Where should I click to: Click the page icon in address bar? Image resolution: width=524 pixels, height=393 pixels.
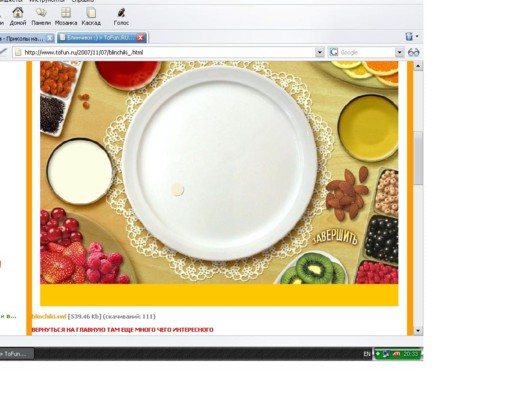pyautogui.click(x=18, y=52)
